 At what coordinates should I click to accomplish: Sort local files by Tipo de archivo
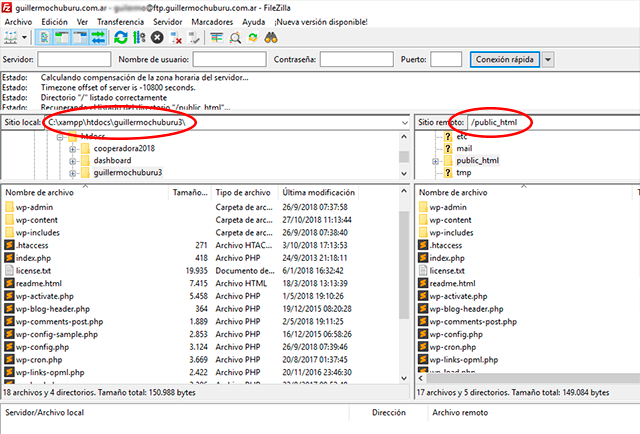(244, 192)
